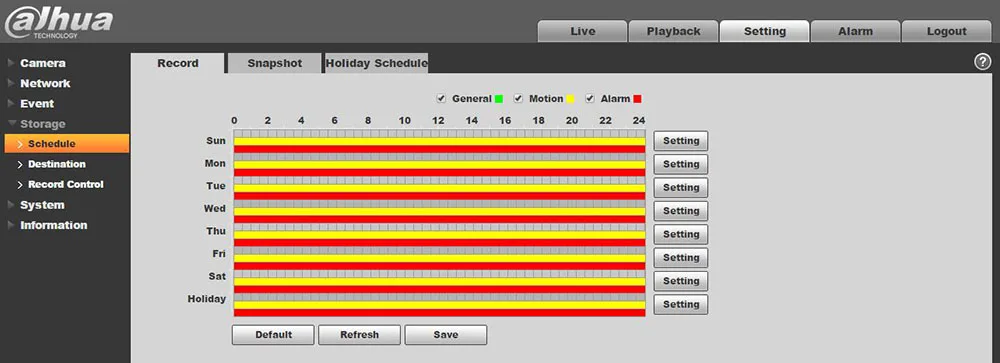
Task: Open Record Control under Storage
Action: pyautogui.click(x=65, y=184)
